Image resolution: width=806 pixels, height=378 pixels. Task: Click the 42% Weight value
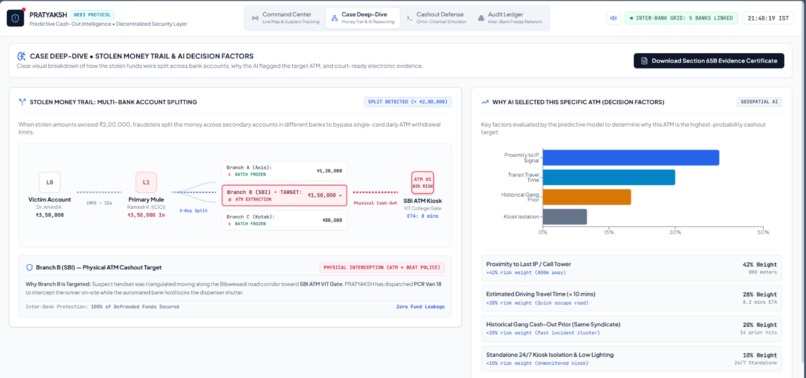click(x=760, y=264)
